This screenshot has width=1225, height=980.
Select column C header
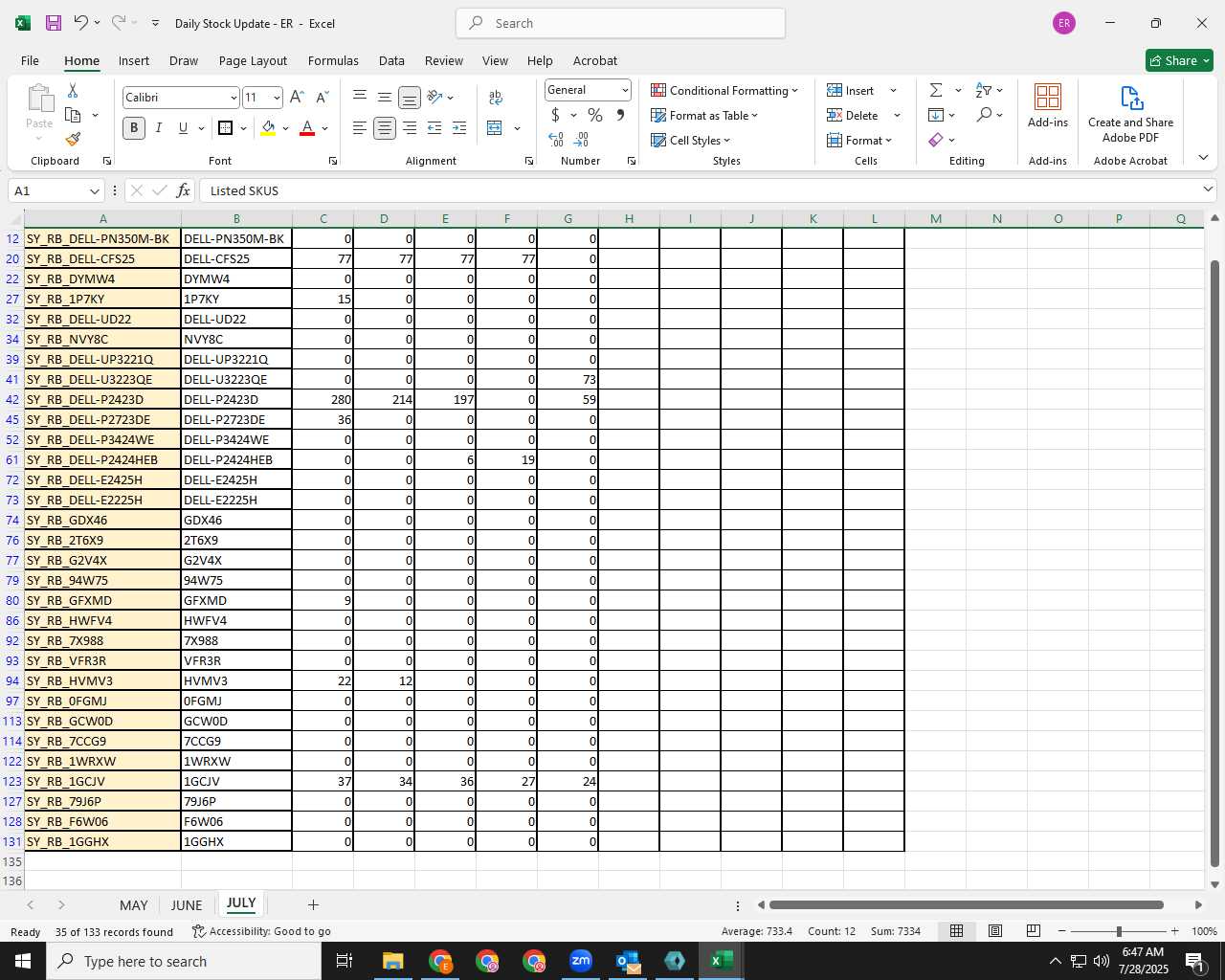click(323, 219)
